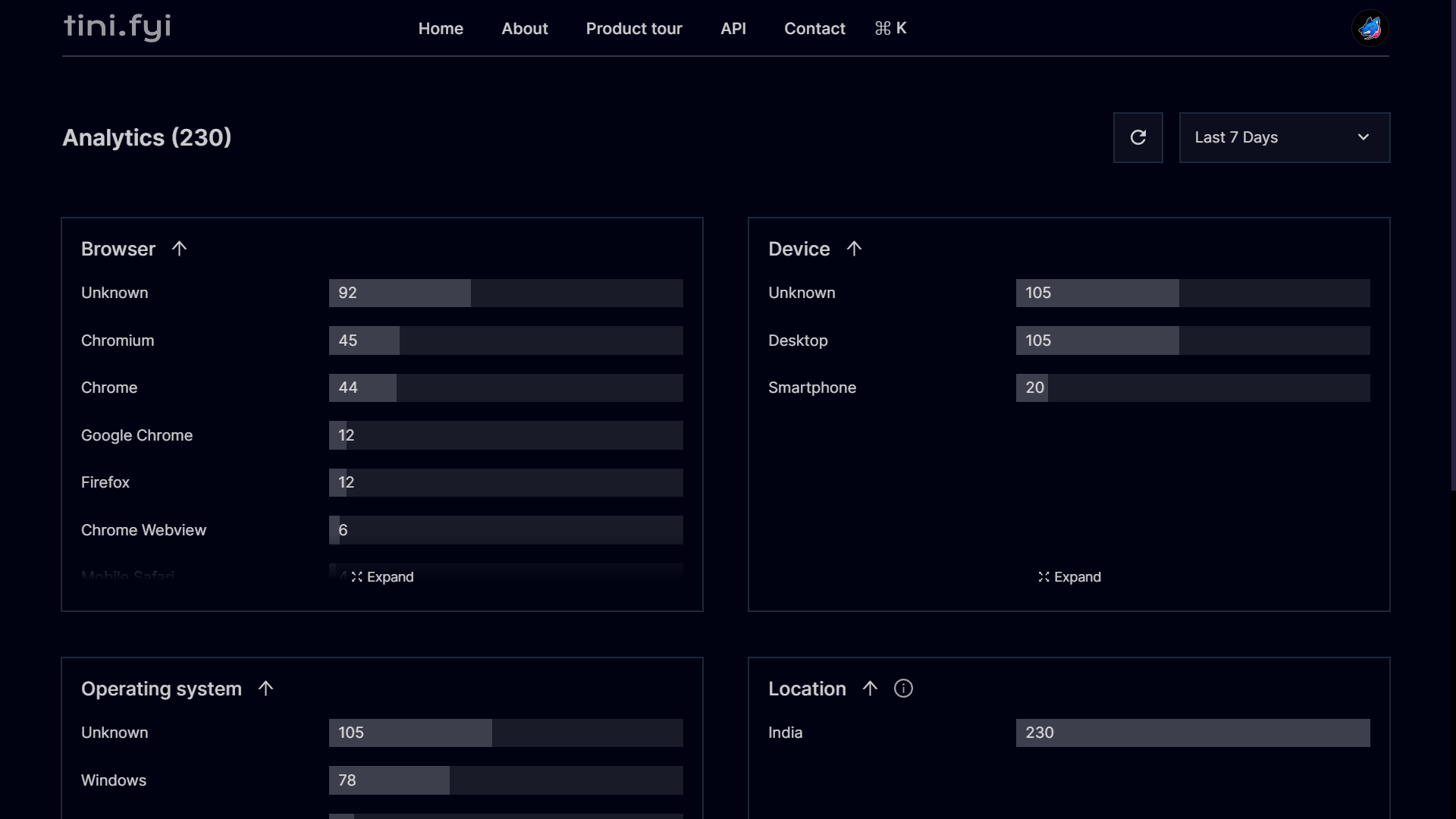
Task: Click the Smartphone label
Action: click(812, 388)
